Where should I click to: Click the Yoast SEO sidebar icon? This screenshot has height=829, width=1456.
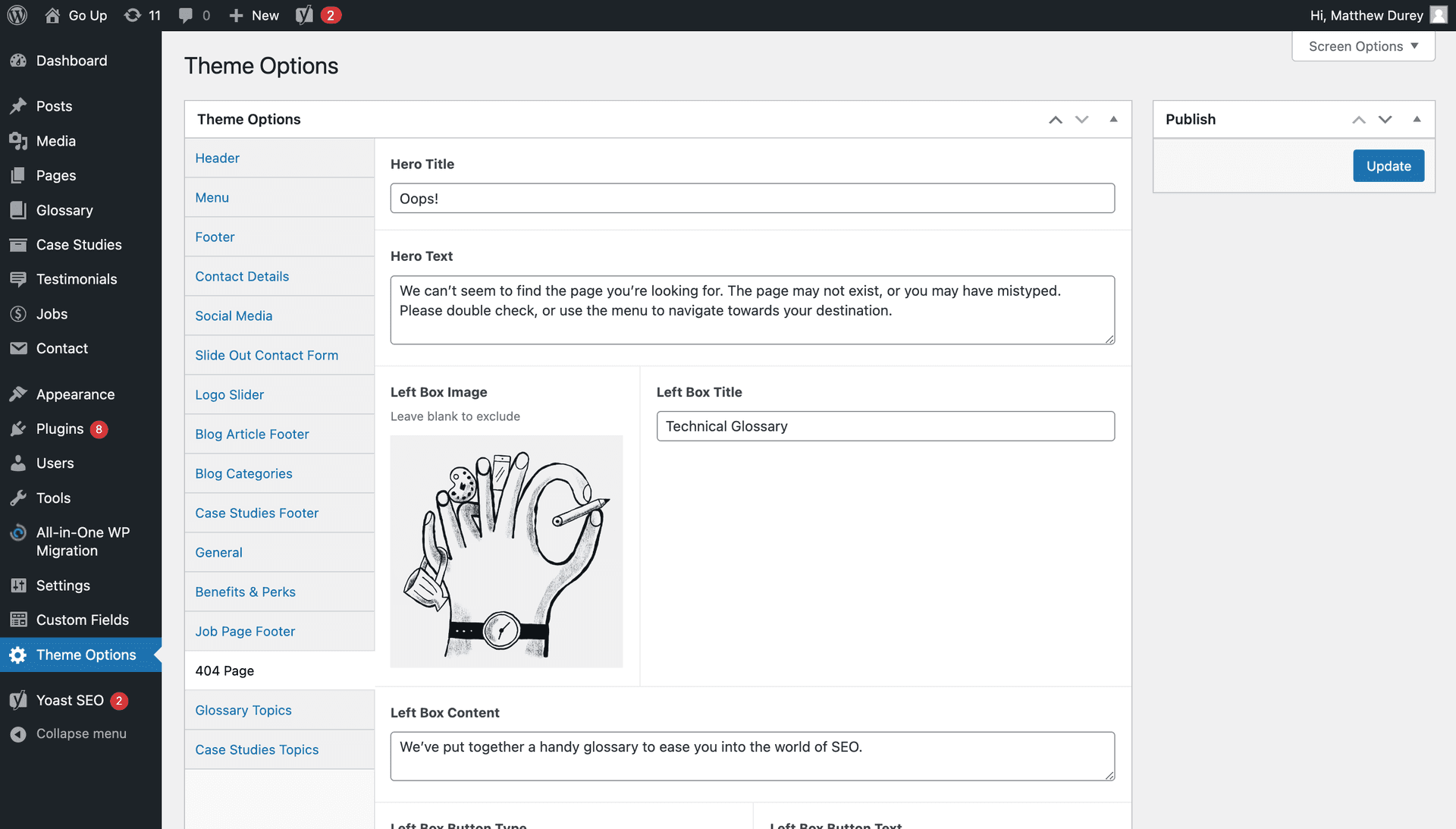[x=18, y=700]
